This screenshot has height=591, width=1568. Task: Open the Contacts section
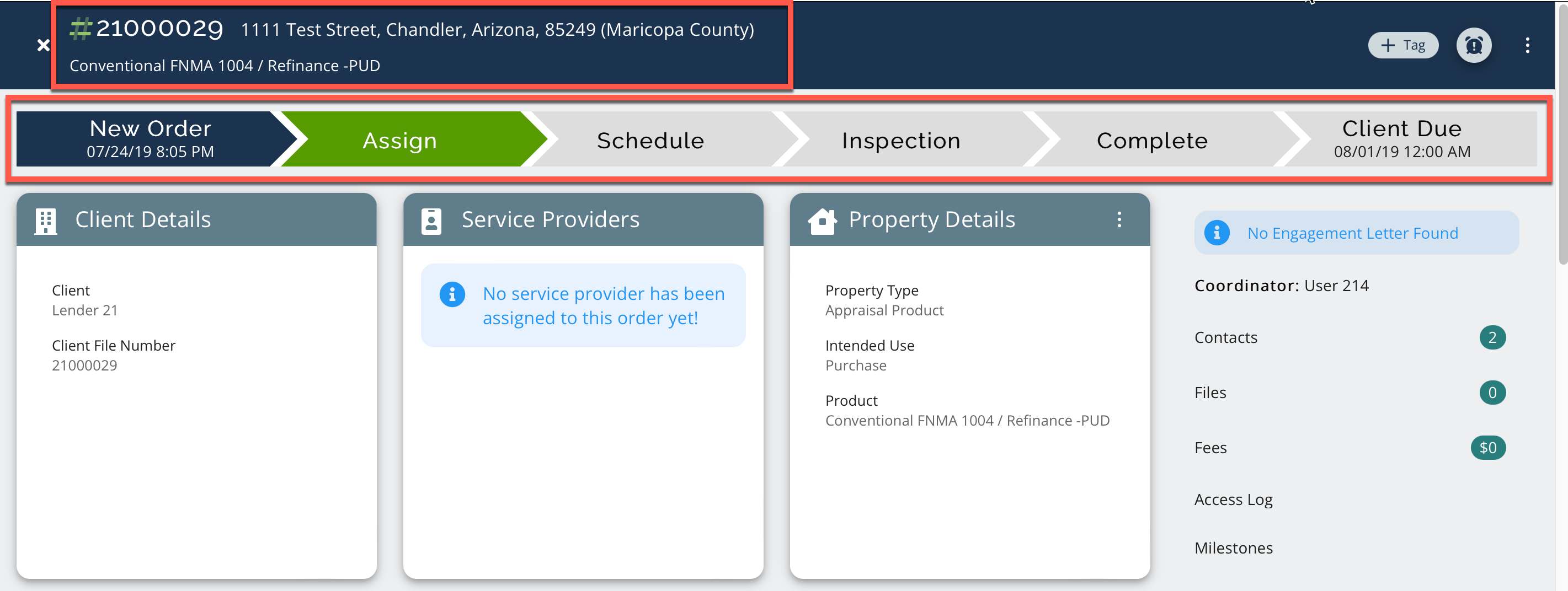click(x=1225, y=337)
